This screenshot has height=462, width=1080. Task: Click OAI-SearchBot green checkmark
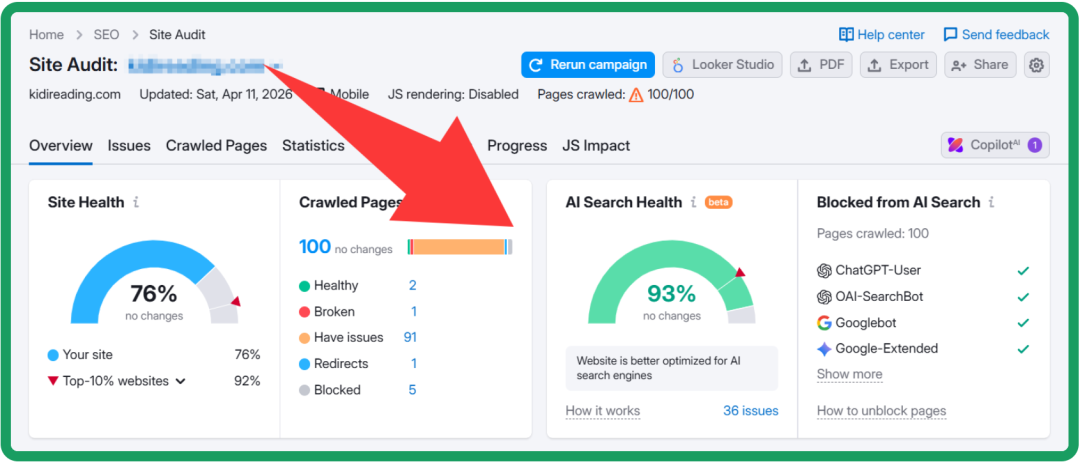coord(1023,297)
